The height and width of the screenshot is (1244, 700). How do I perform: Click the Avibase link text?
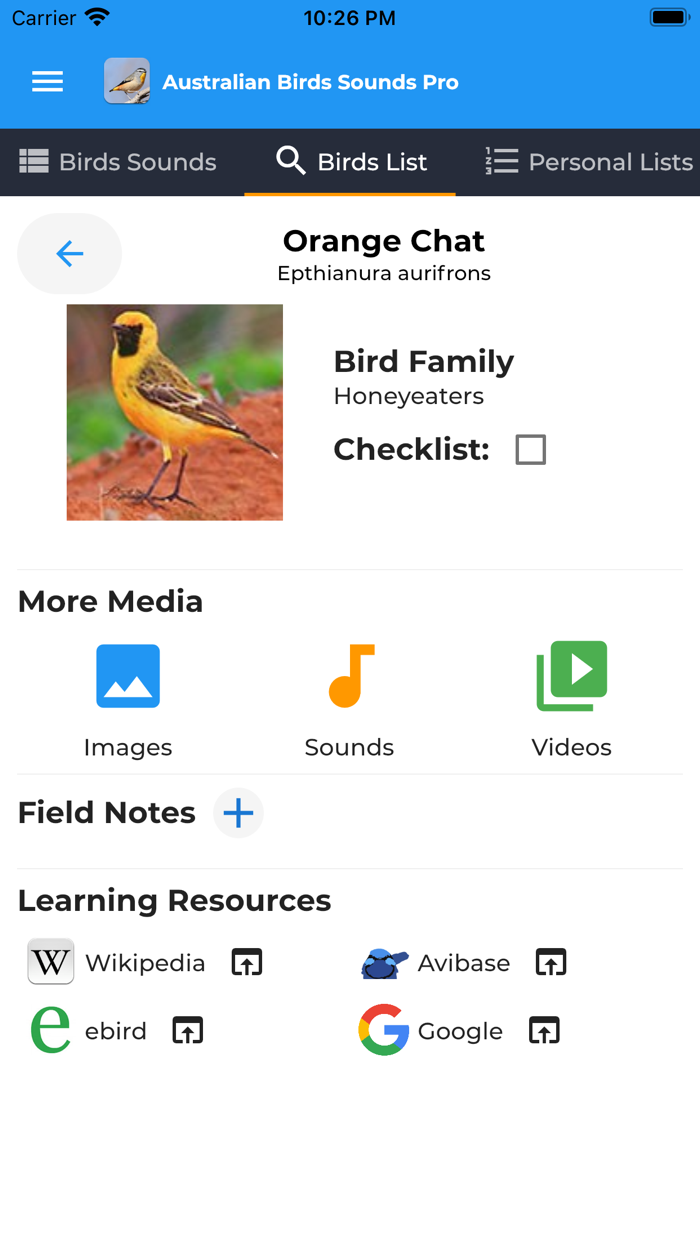(463, 962)
